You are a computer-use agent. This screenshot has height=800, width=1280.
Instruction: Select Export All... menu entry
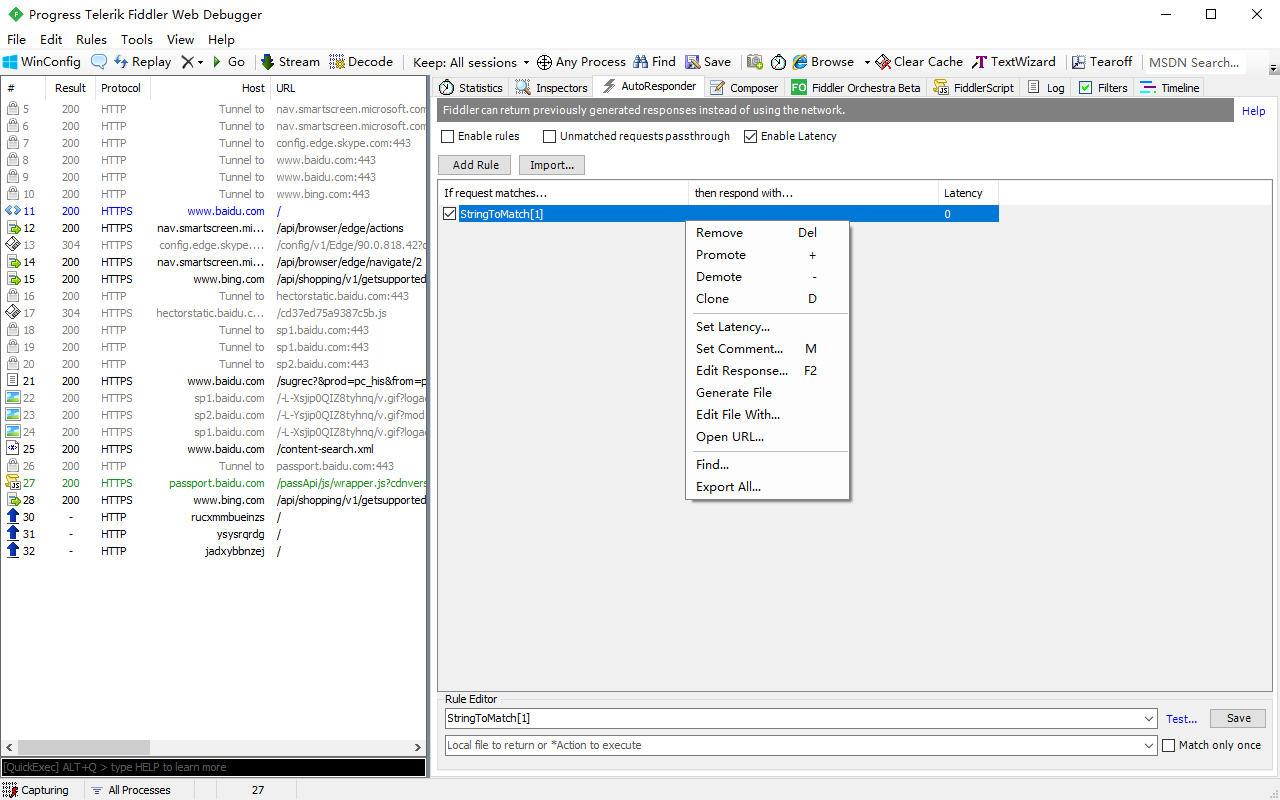[767, 487]
